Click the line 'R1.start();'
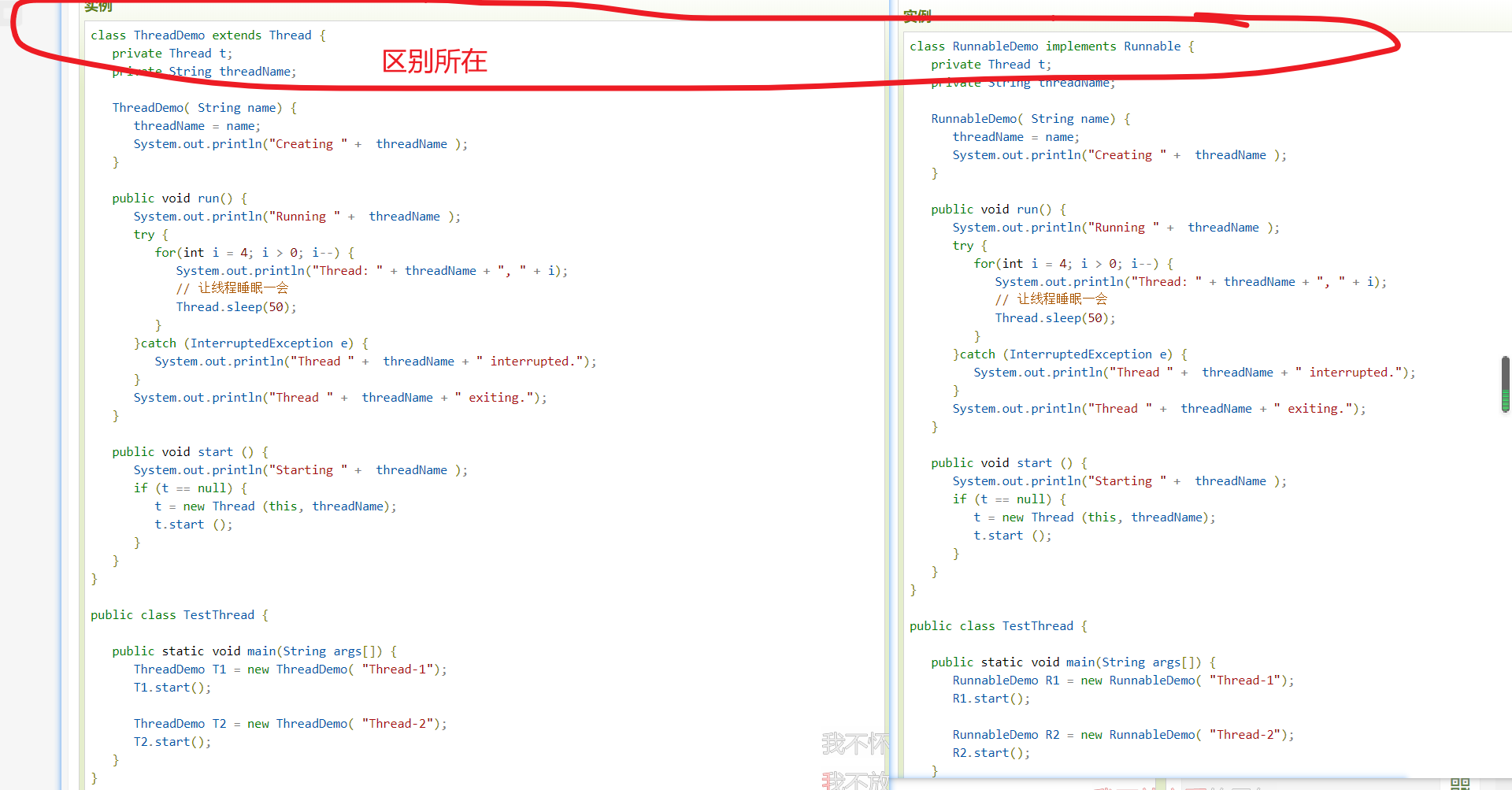The height and width of the screenshot is (790, 1512). tap(991, 699)
